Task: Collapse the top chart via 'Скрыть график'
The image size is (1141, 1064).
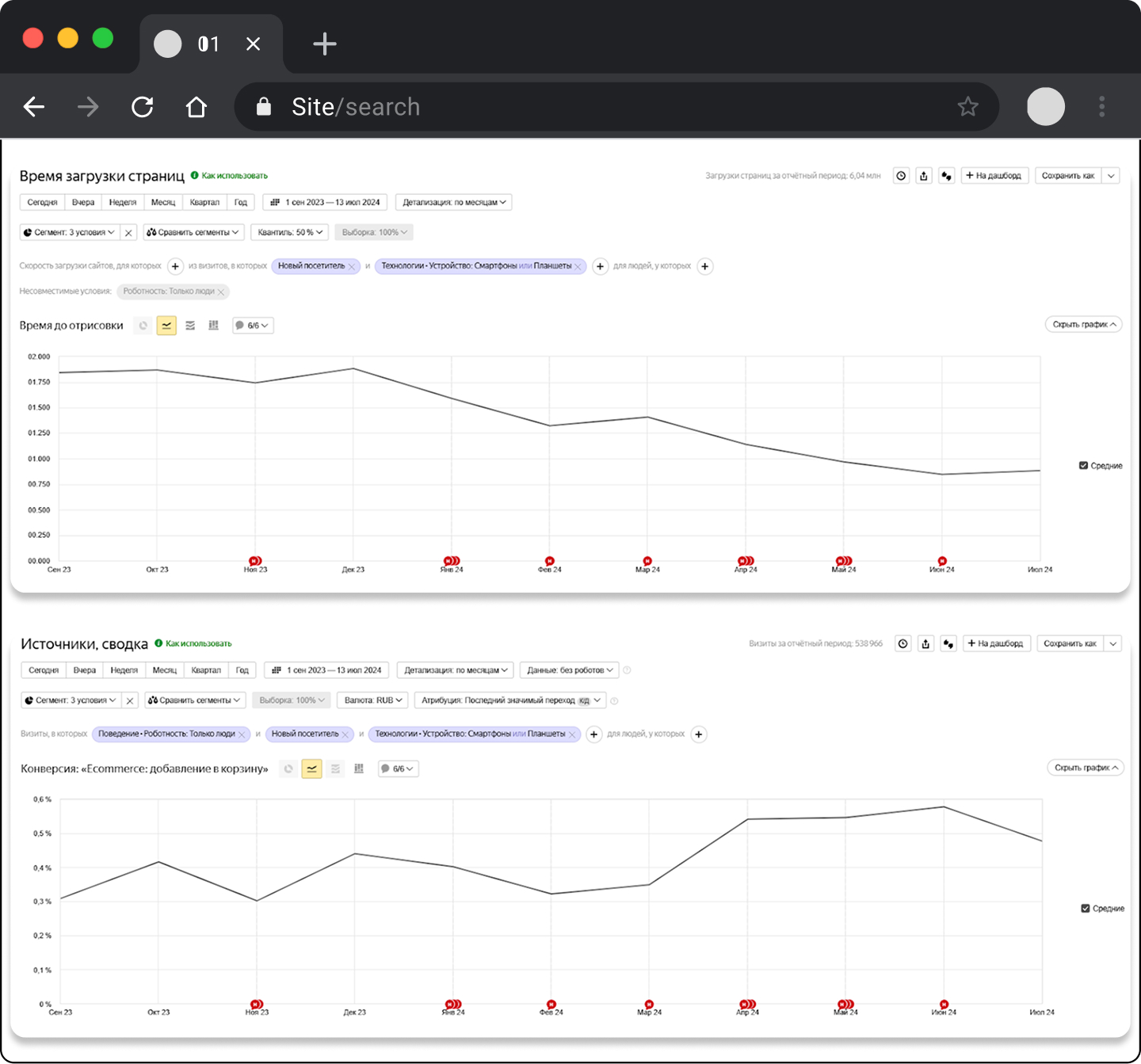Action: [1083, 325]
